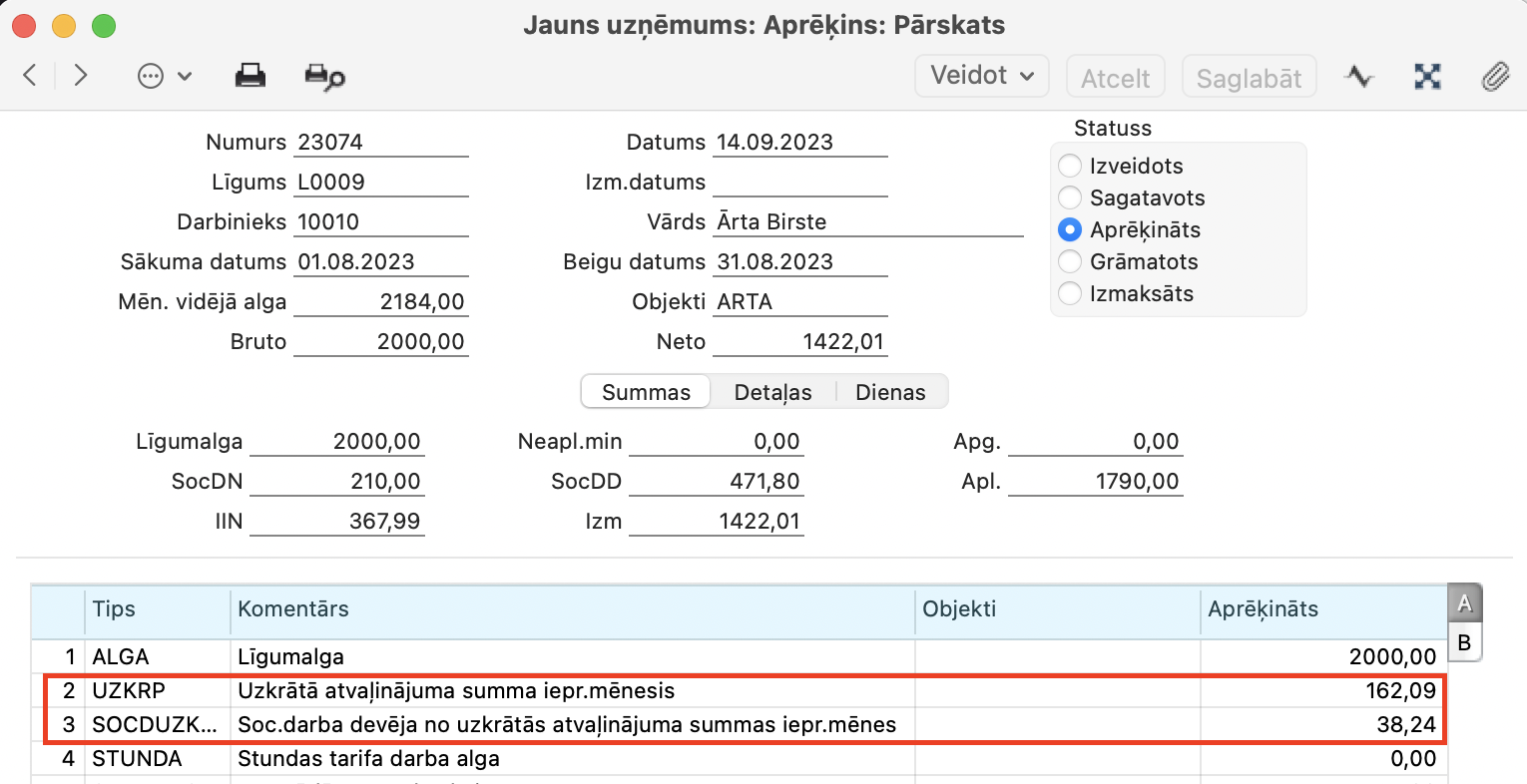Switch to the Detaļas tab

pyautogui.click(x=772, y=392)
